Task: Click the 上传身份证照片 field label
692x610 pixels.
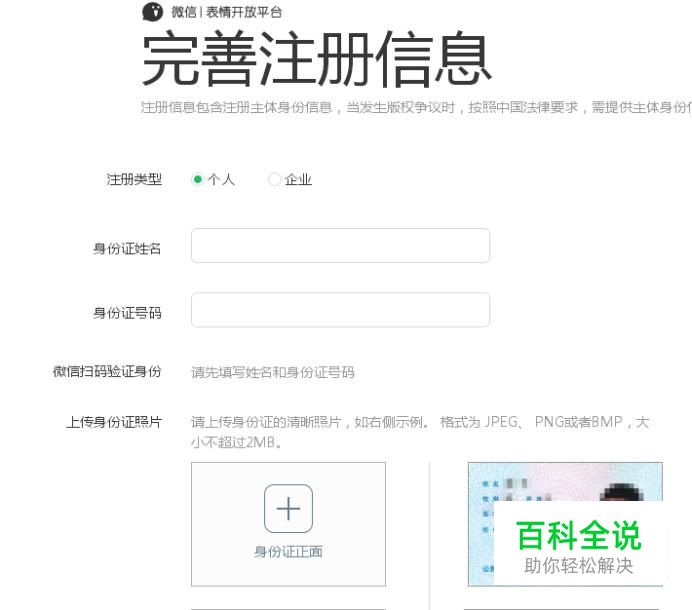Action: (x=114, y=422)
